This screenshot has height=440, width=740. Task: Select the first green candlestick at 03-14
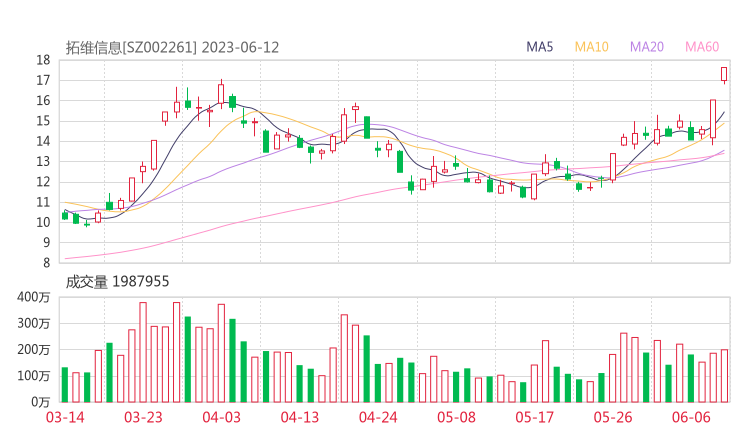(x=65, y=215)
